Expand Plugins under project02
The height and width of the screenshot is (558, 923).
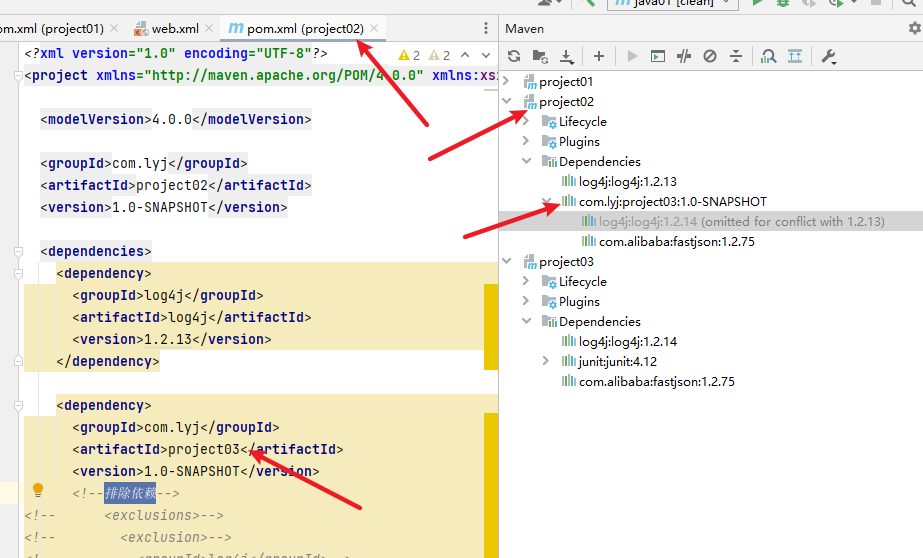coord(526,141)
